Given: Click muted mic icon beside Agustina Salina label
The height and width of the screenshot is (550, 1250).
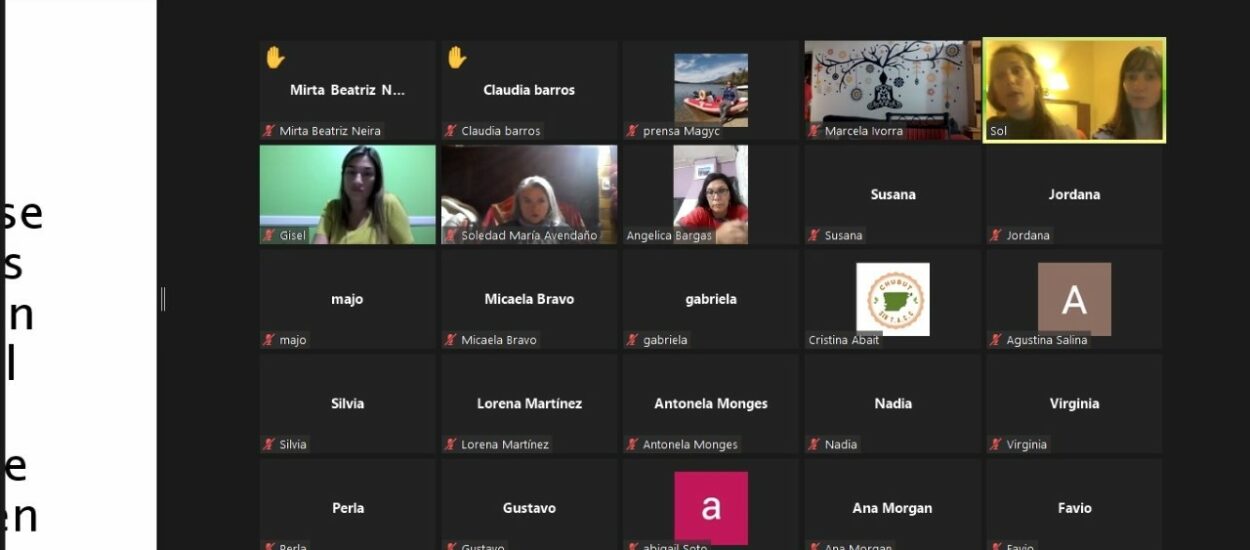Looking at the screenshot, I should coord(996,340).
